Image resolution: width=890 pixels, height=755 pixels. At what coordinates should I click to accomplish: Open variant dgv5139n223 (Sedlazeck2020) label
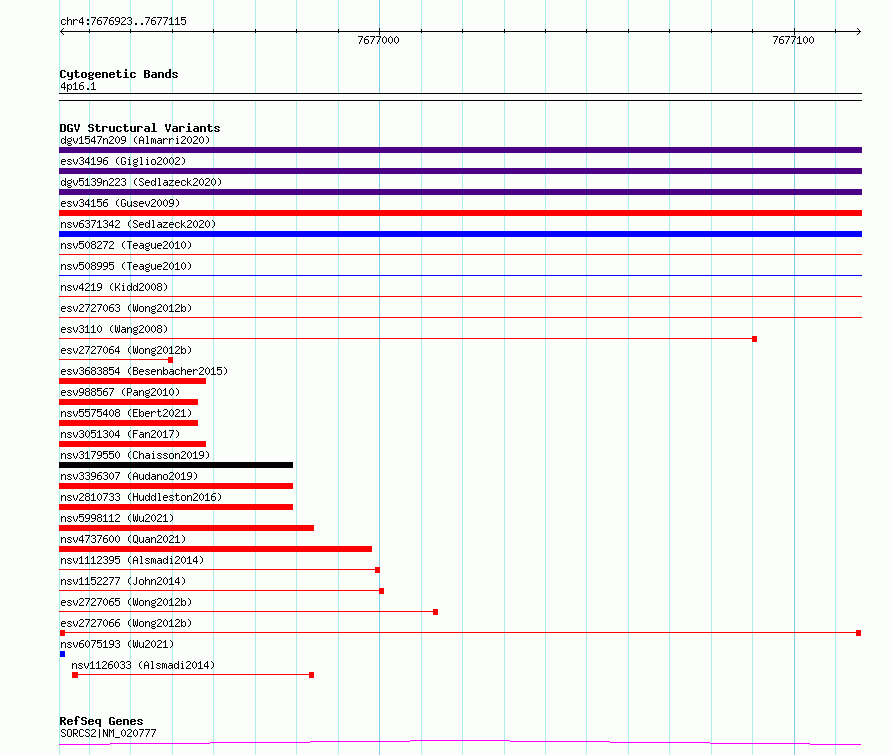(x=141, y=182)
